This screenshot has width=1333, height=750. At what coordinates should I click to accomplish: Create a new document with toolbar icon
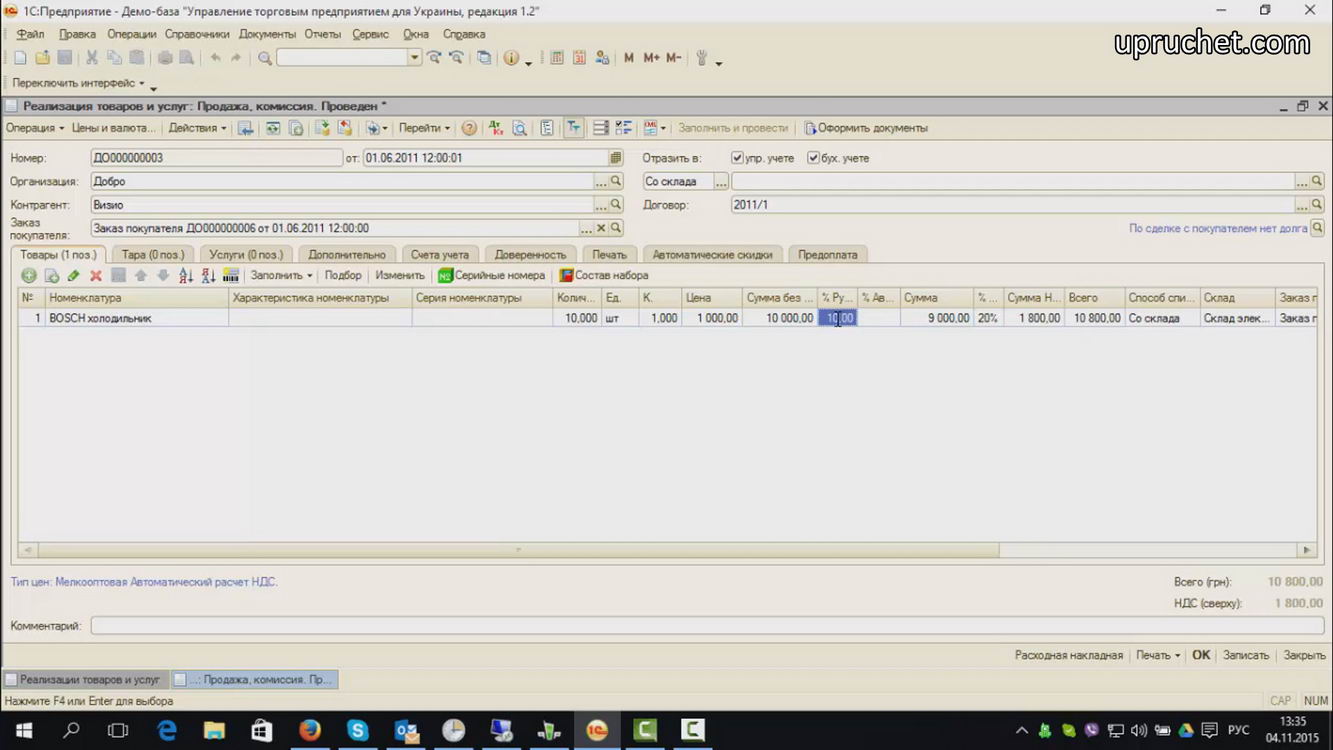[x=20, y=58]
